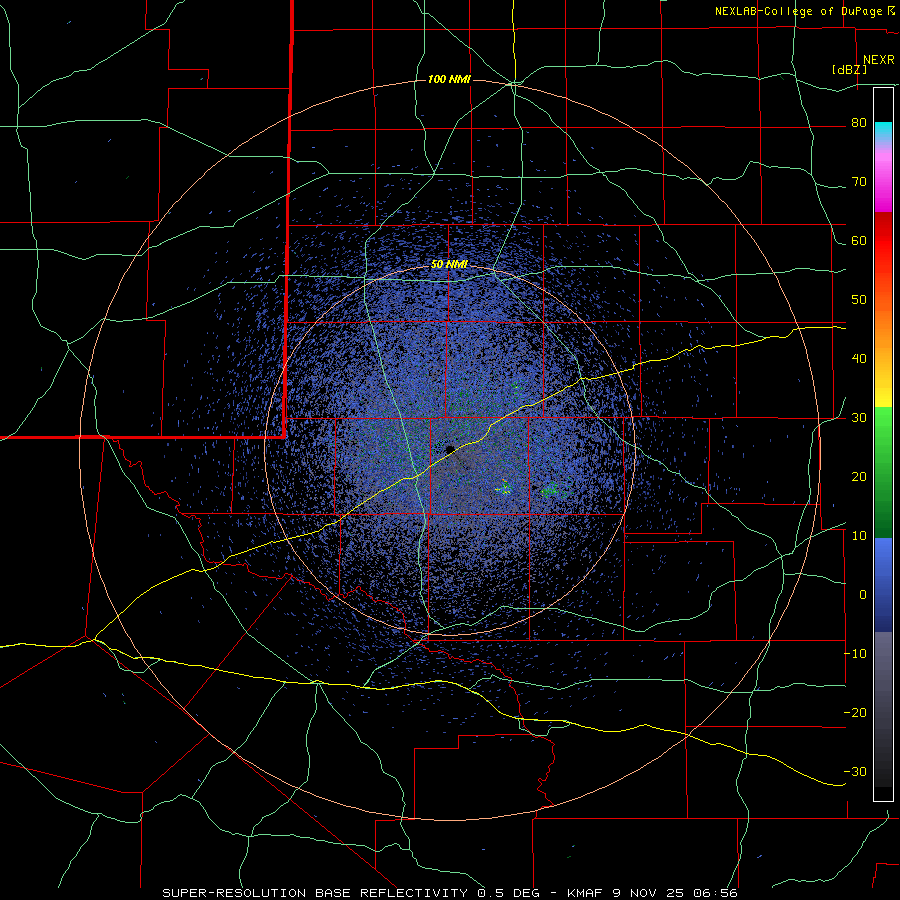
Task: Click the 50 NMI range ring label
Action: tap(449, 265)
